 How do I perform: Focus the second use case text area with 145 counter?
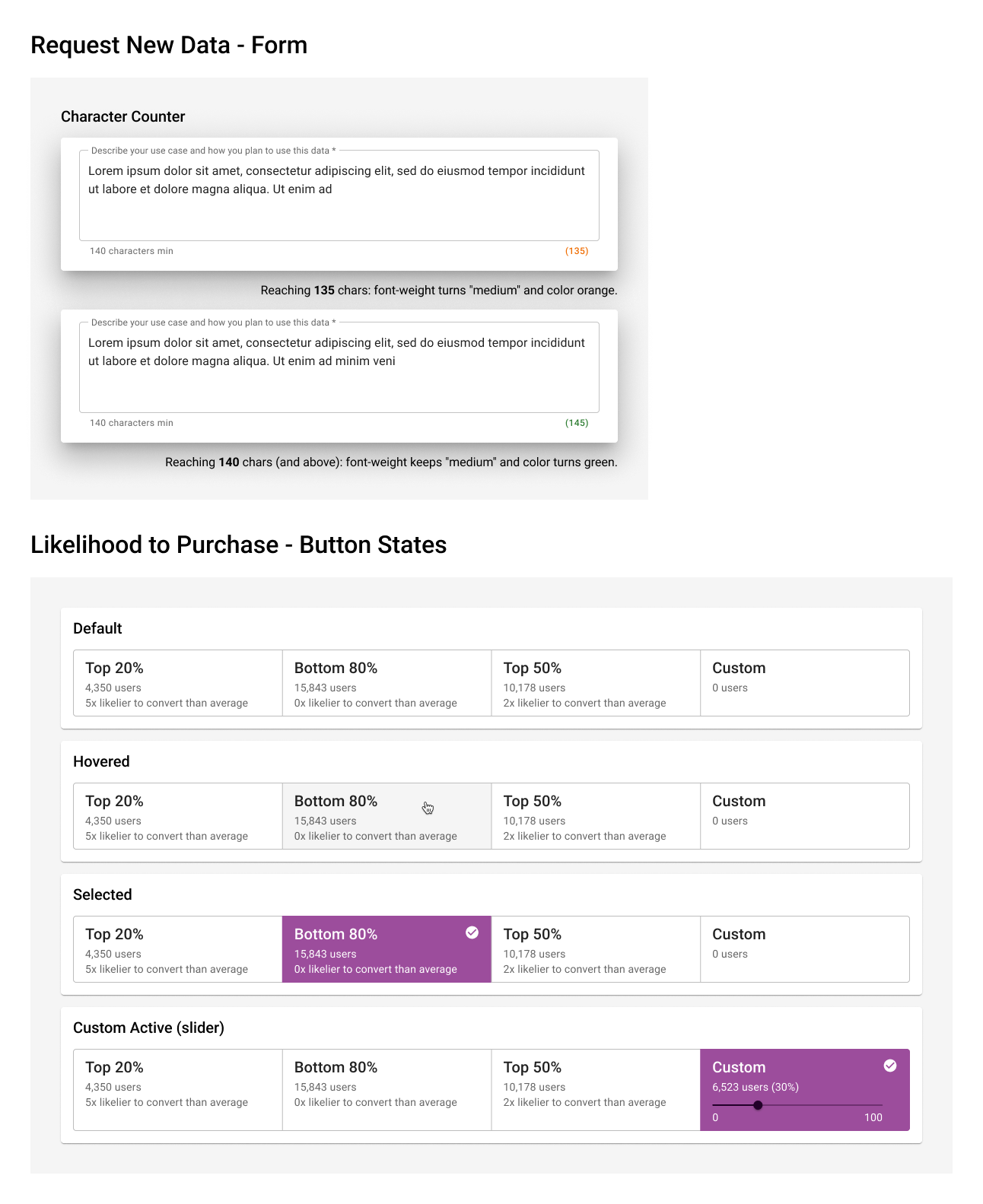tap(339, 367)
